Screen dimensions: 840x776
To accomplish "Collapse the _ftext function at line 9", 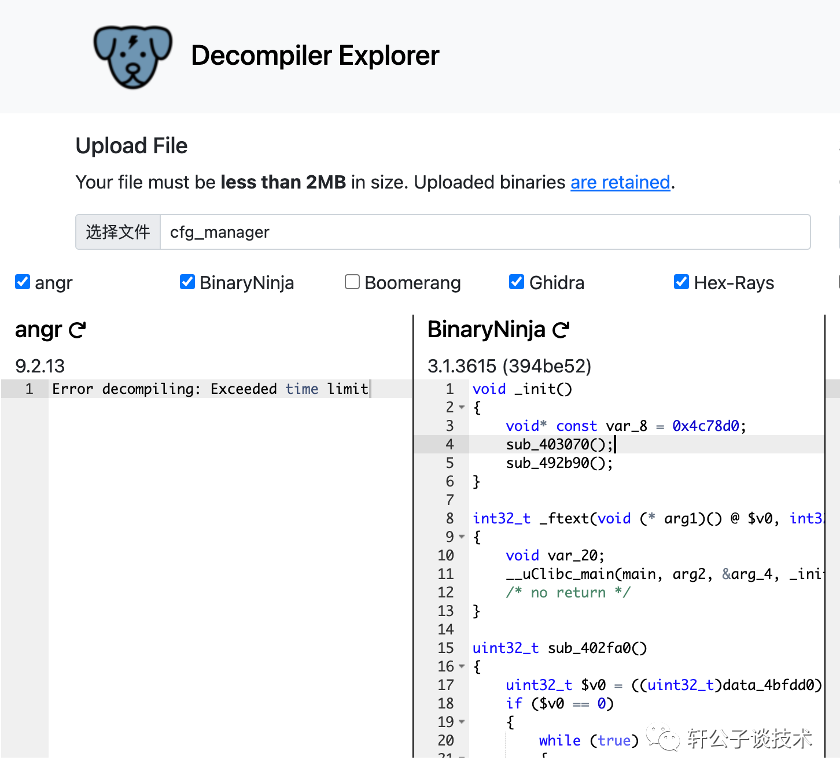I will tap(462, 537).
